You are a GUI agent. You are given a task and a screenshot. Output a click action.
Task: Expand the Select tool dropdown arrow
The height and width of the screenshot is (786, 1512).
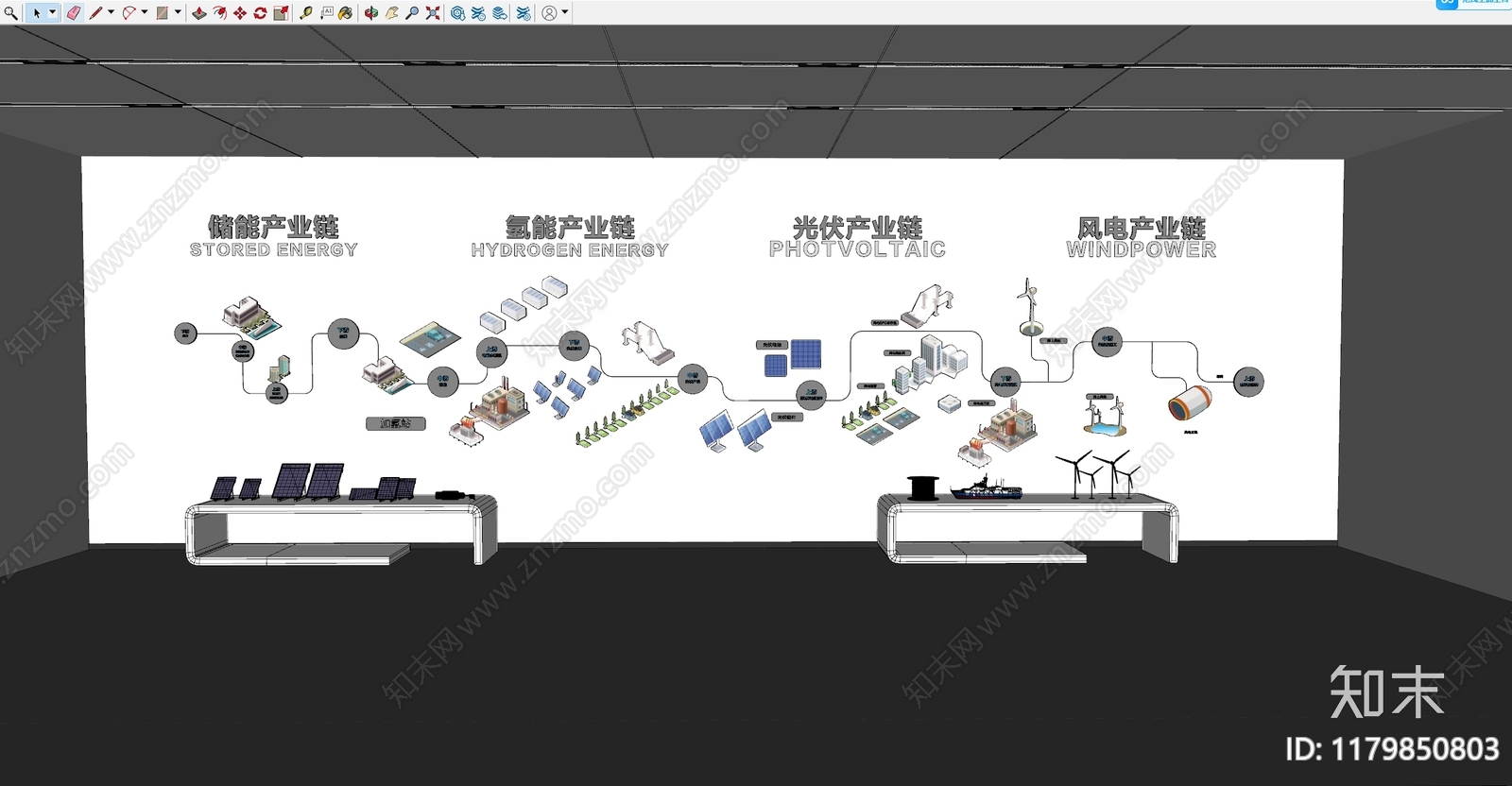(x=52, y=13)
